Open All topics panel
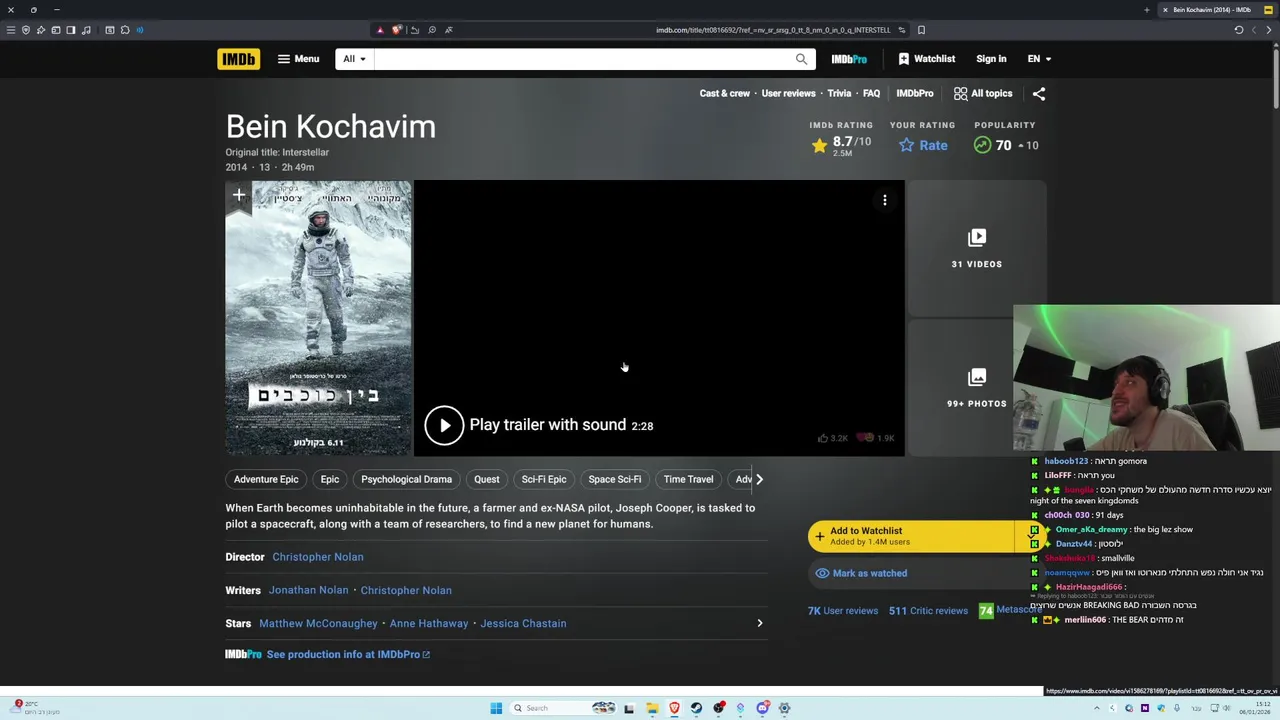Image resolution: width=1280 pixels, height=720 pixels. [983, 93]
